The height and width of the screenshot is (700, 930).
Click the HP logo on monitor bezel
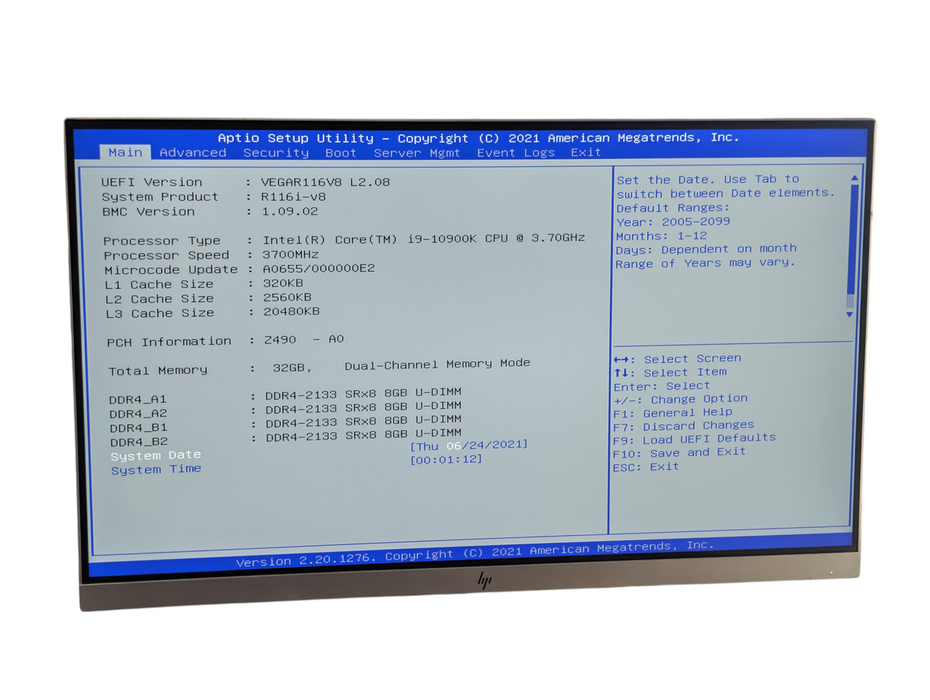click(485, 580)
